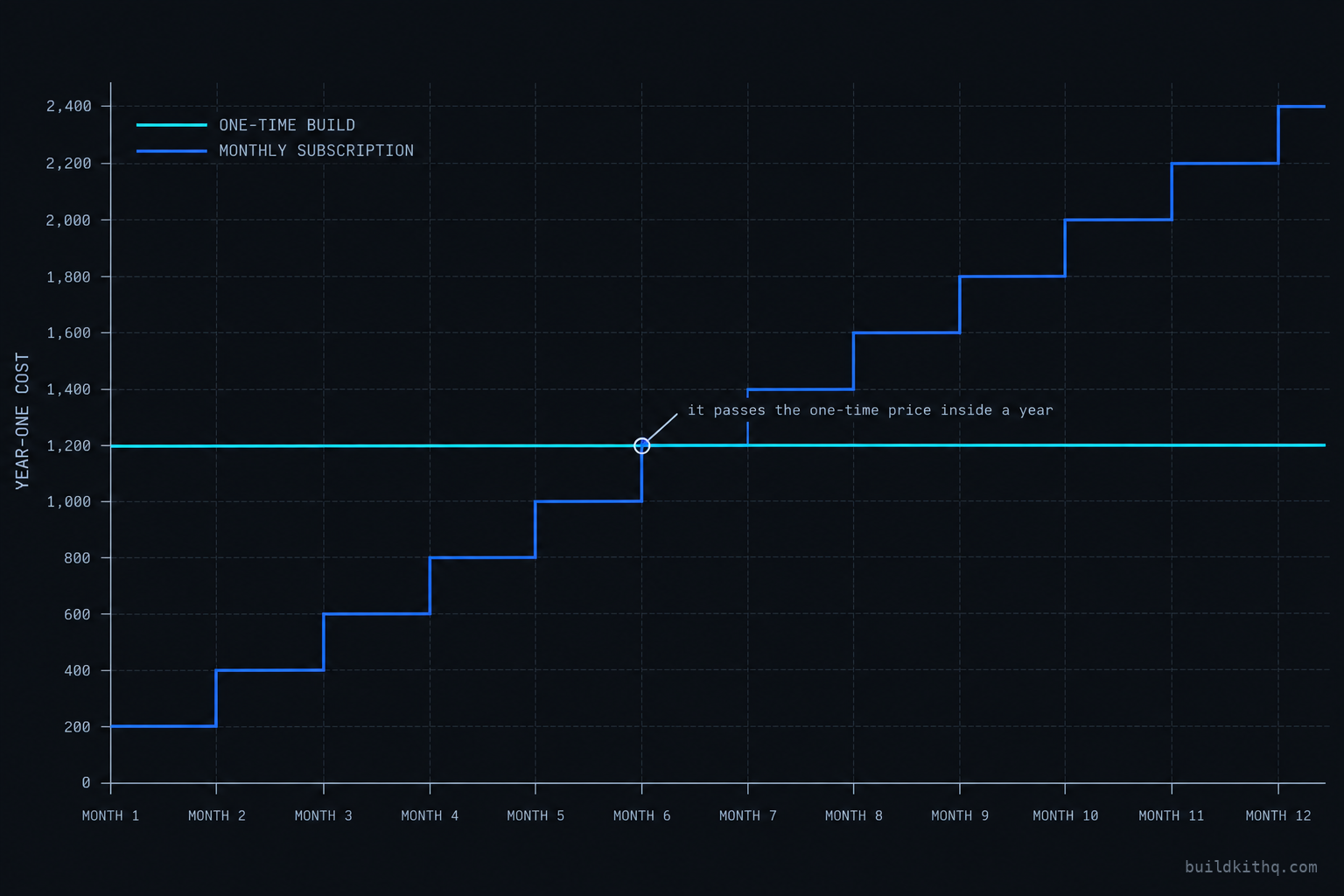
Task: Click the subscription step at the 1,400 level
Action: point(801,389)
